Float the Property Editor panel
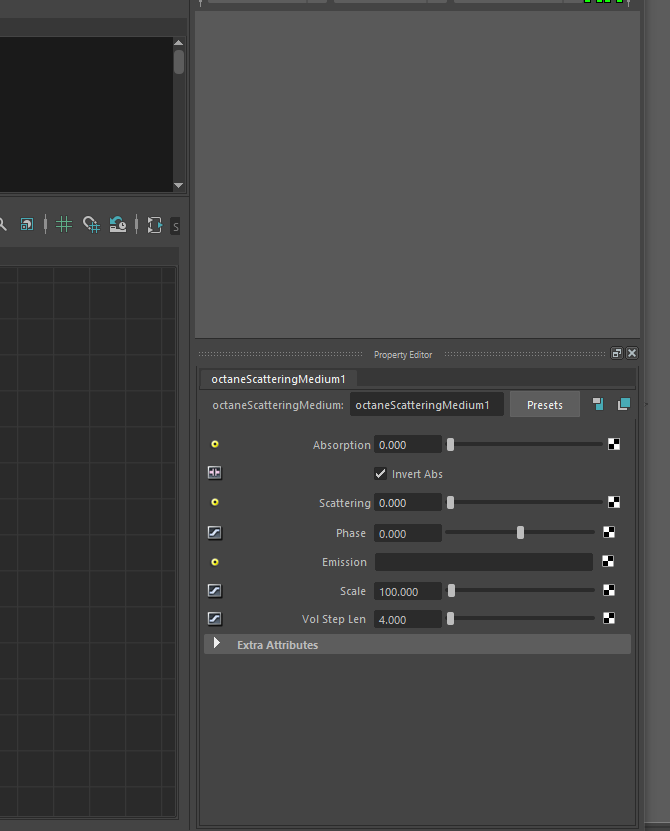 click(616, 353)
